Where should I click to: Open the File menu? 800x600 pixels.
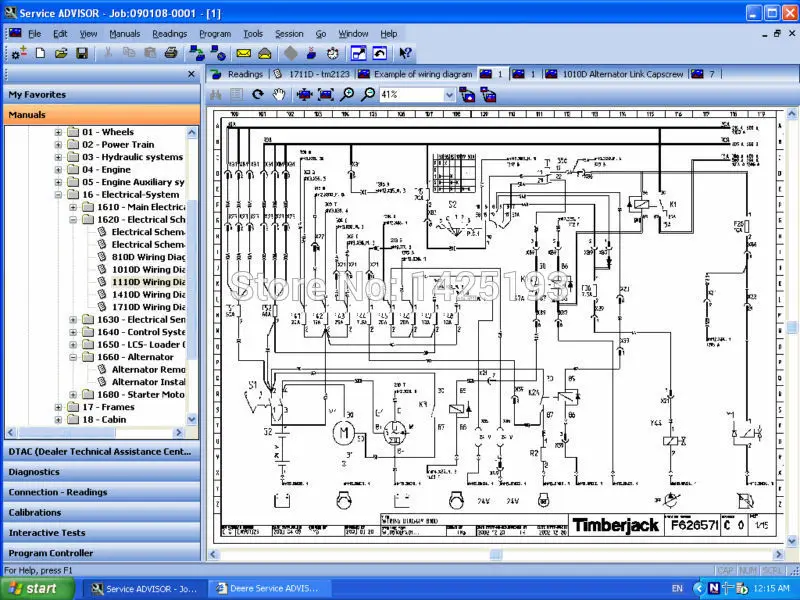pos(35,34)
